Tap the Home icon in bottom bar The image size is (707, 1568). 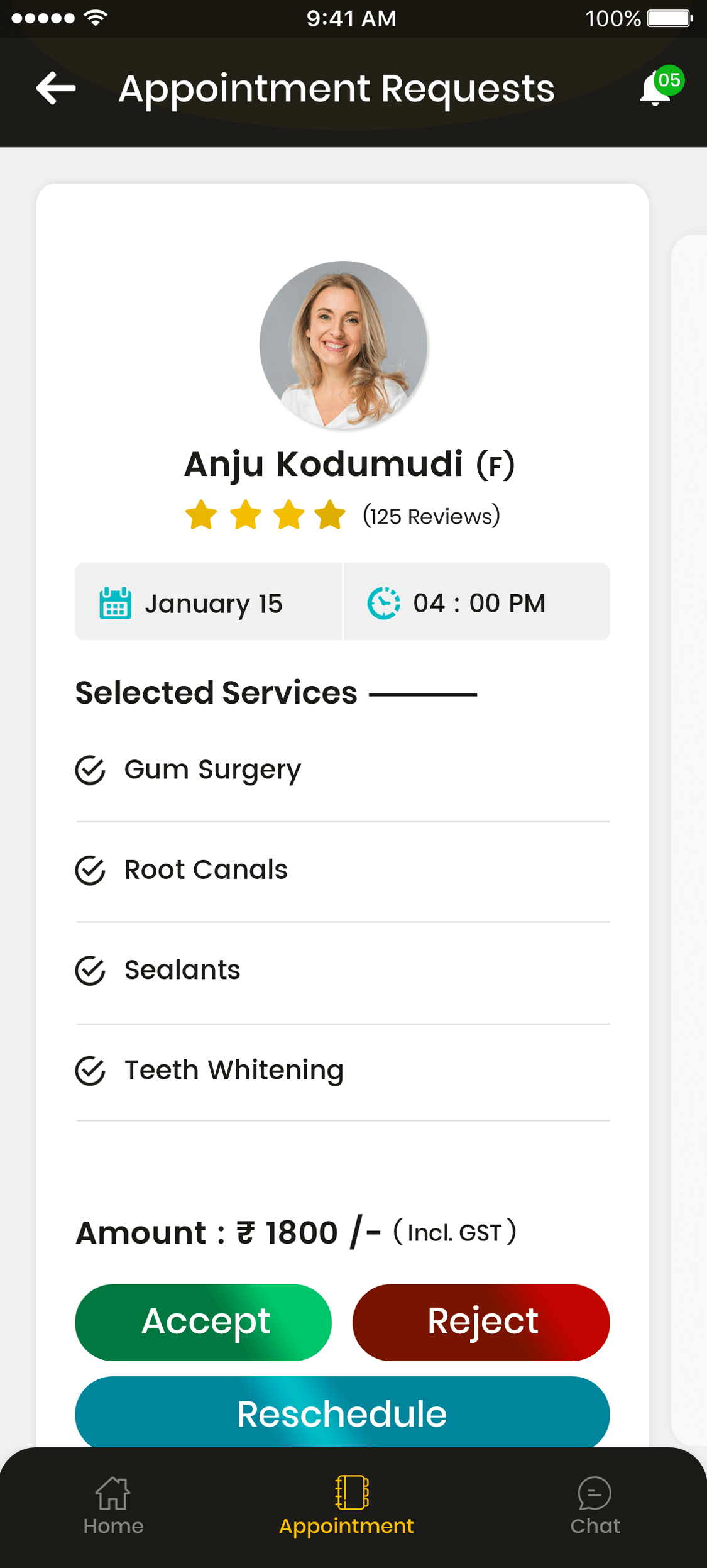pos(113,1493)
